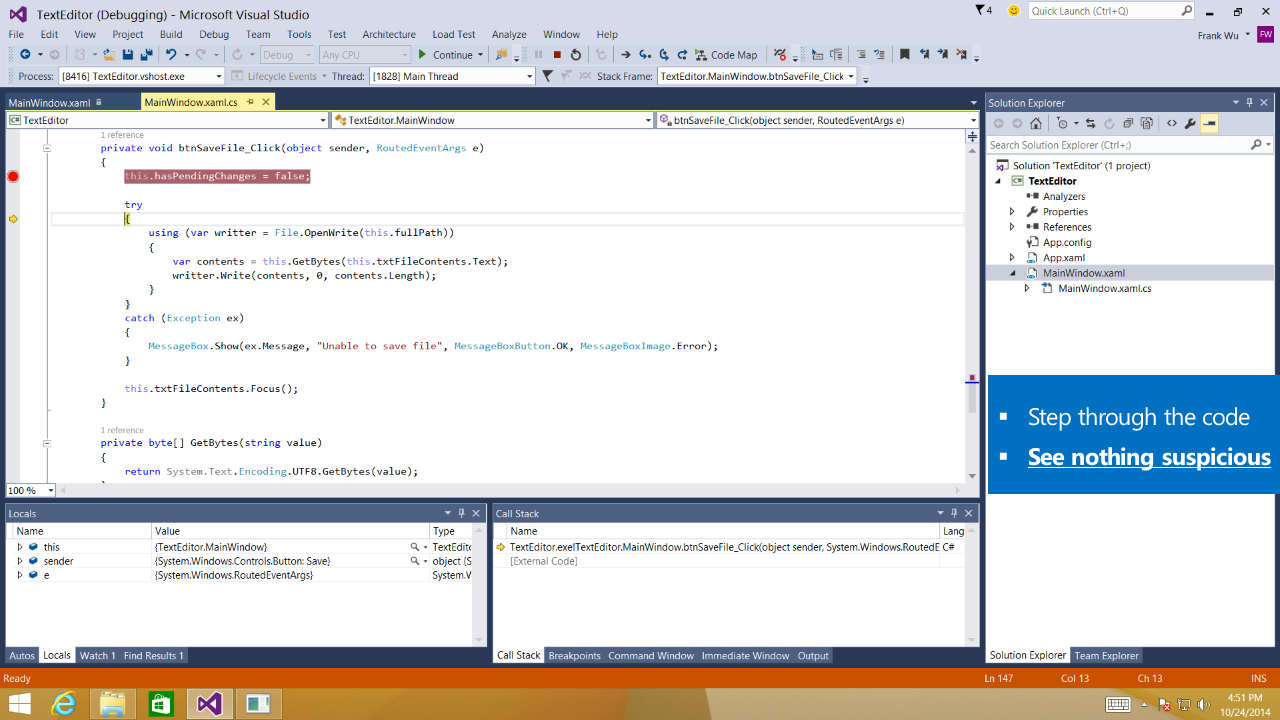Open the Analyze menu
The height and width of the screenshot is (720, 1280).
509,34
